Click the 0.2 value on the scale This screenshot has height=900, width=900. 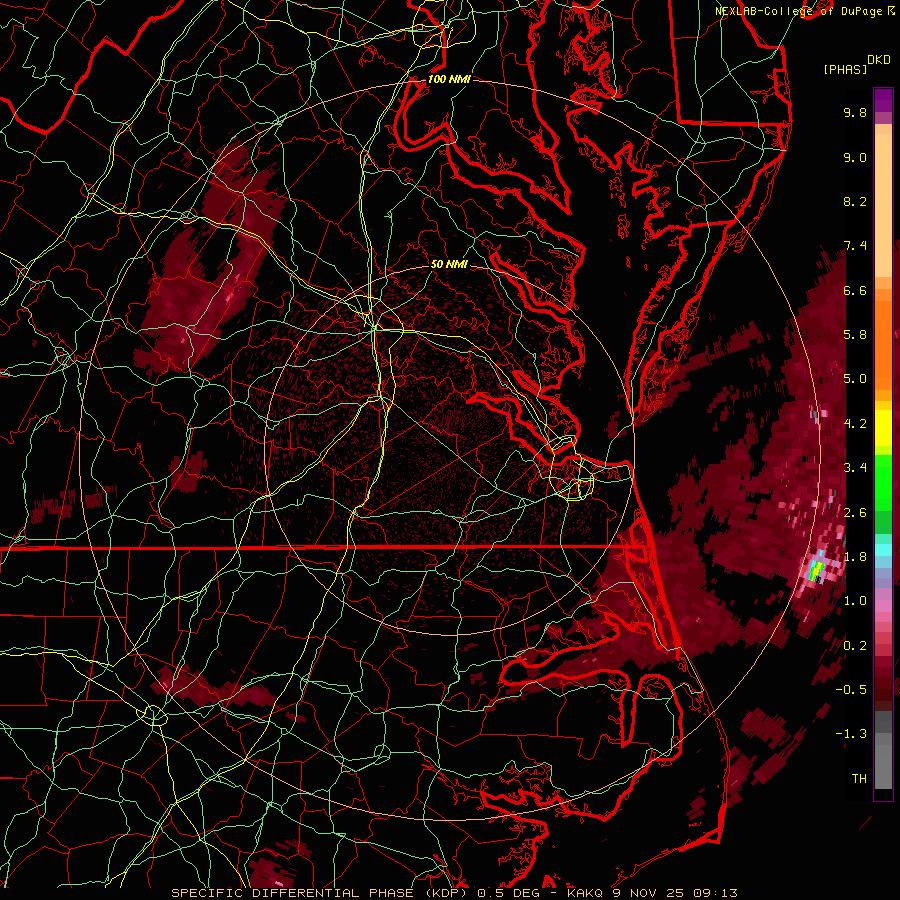tap(855, 646)
